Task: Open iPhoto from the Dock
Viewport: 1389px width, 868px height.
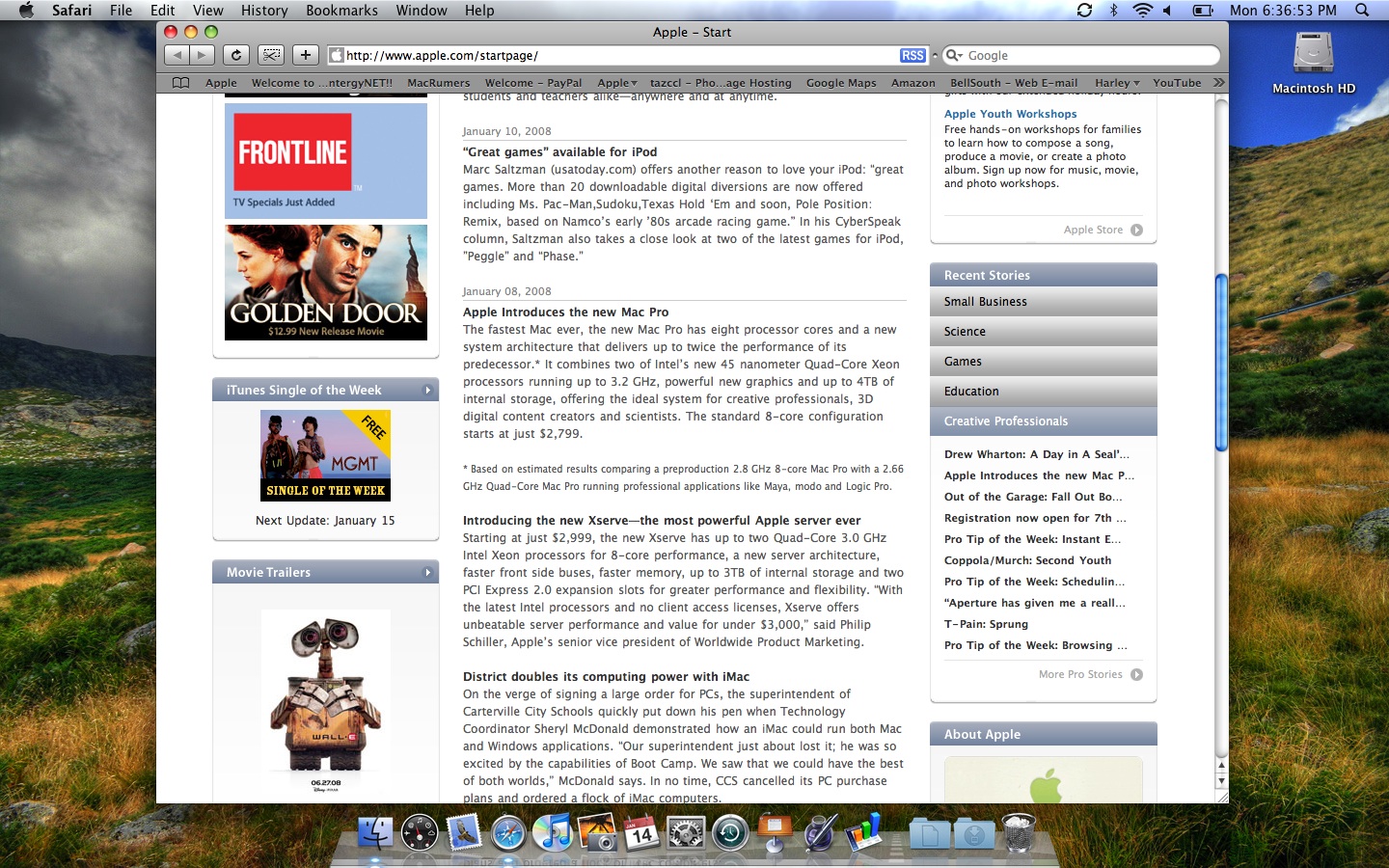Action: click(597, 831)
